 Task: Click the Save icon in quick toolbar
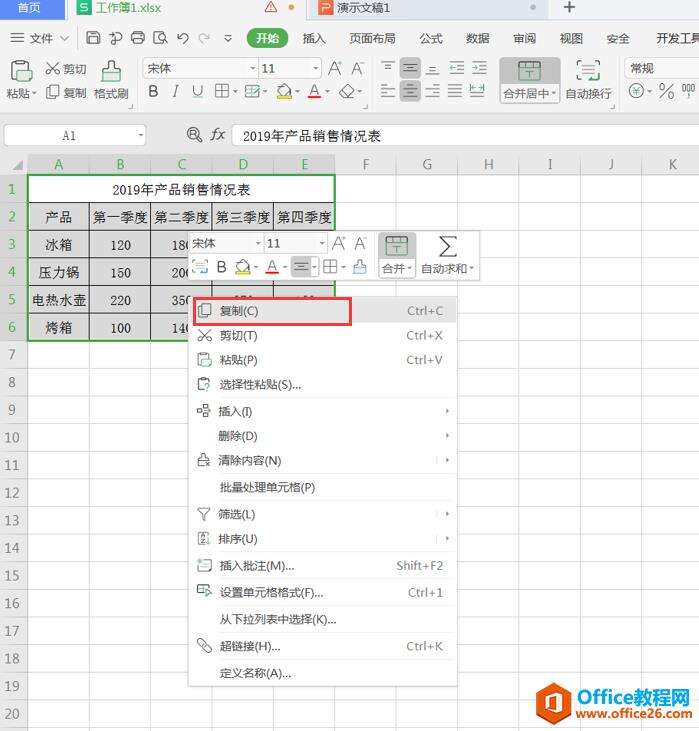(x=93, y=38)
